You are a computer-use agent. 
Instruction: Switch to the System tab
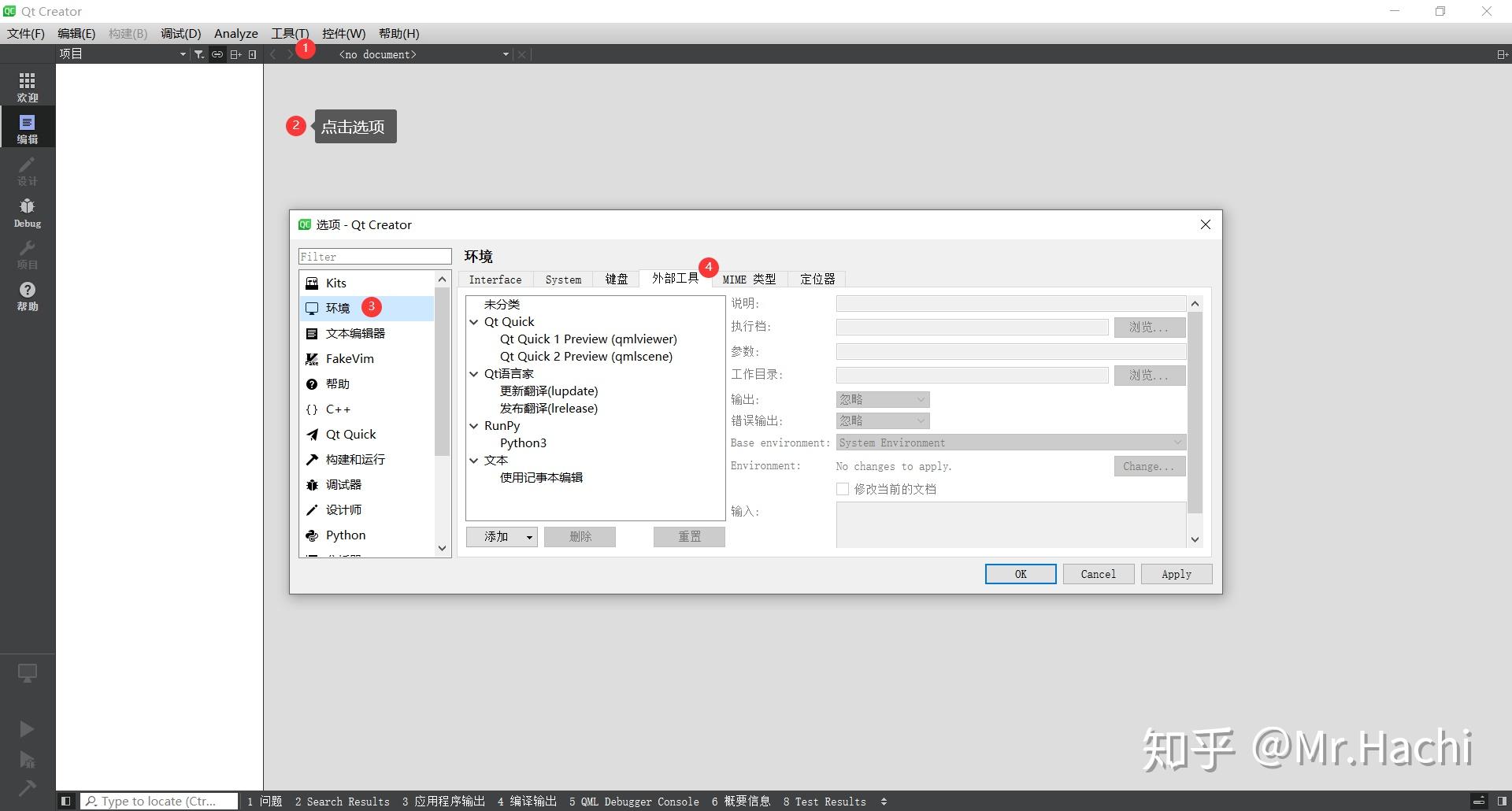point(563,280)
